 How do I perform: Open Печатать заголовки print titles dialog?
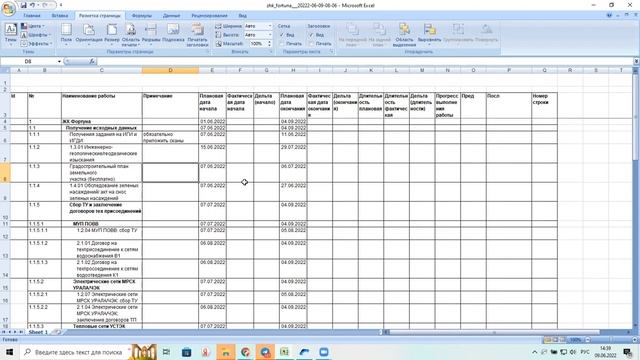click(197, 34)
